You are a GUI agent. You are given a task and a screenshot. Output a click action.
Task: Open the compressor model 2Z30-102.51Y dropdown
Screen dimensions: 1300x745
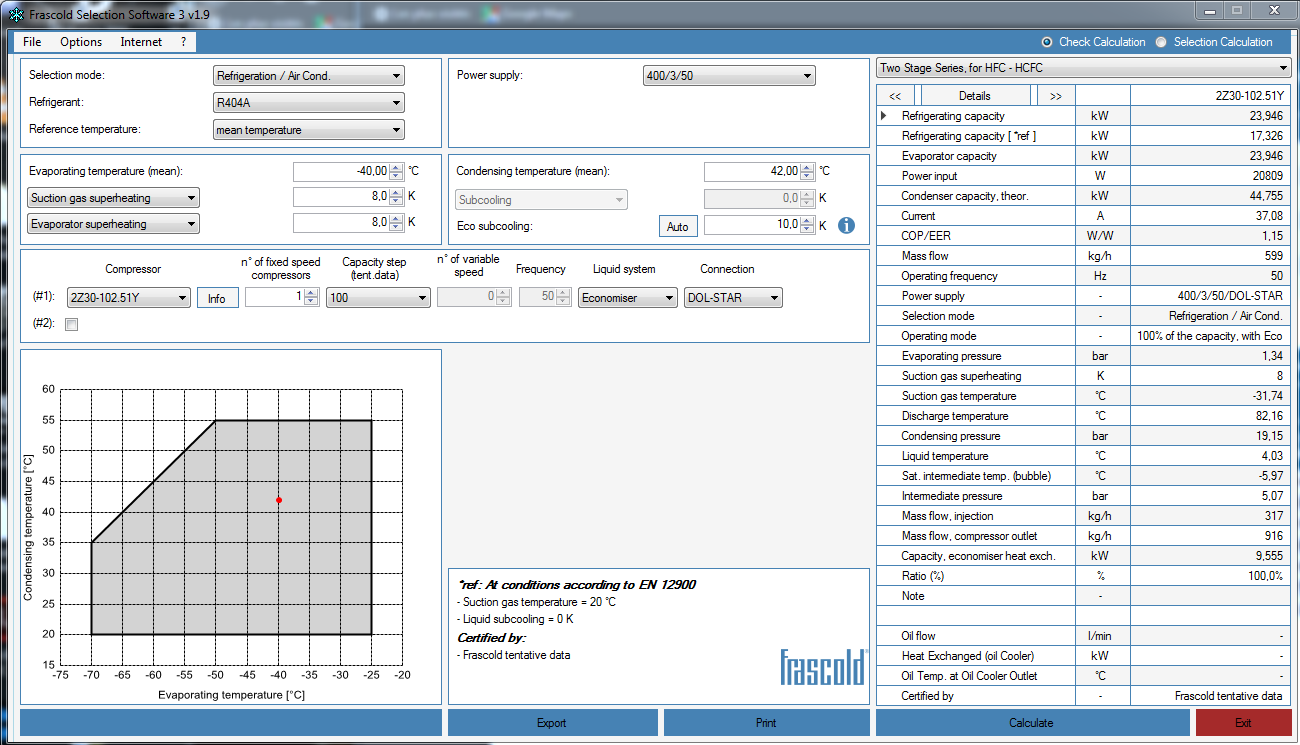tap(128, 297)
